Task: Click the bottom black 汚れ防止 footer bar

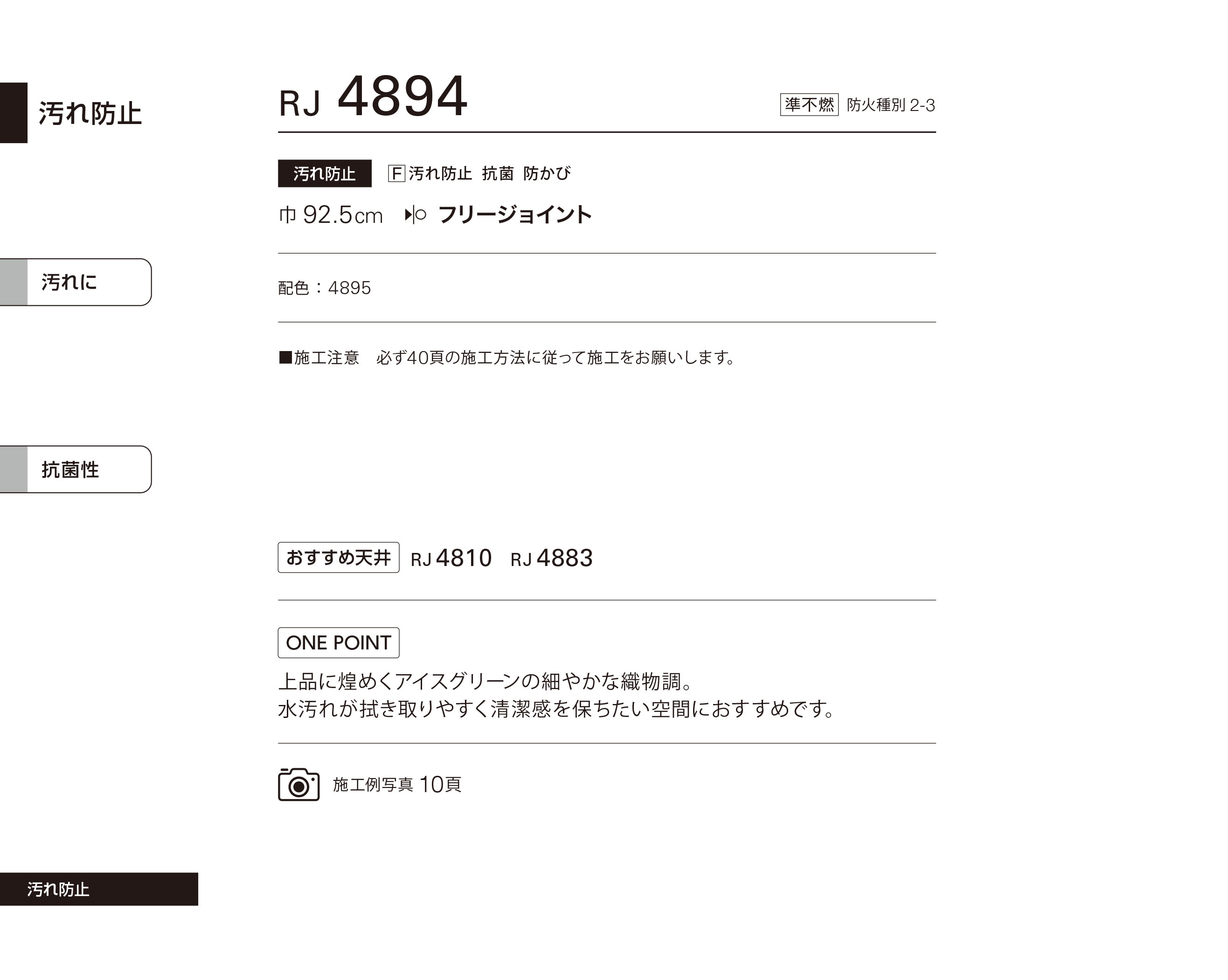Action: 99,889
